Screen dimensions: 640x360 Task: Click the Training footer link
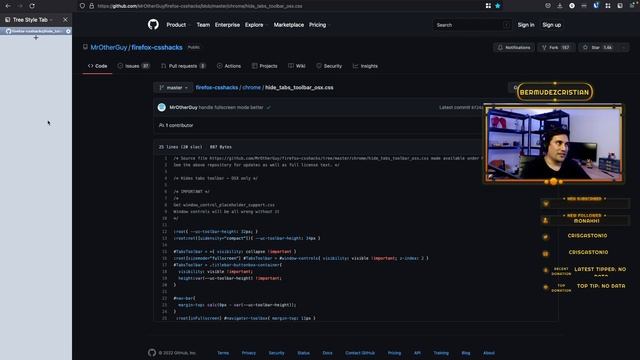click(x=441, y=353)
